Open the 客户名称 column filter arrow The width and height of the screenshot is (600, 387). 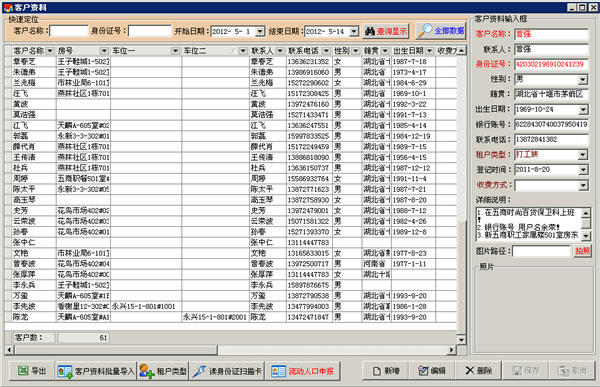pyautogui.click(x=50, y=51)
